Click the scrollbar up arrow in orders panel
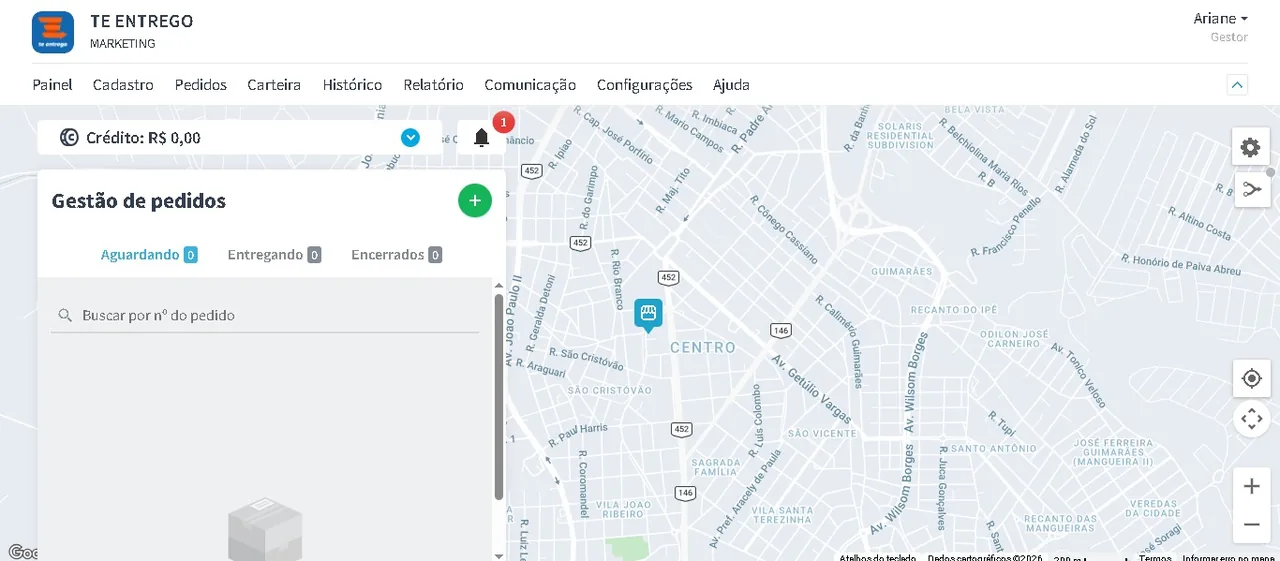The image size is (1280, 561). click(x=498, y=286)
